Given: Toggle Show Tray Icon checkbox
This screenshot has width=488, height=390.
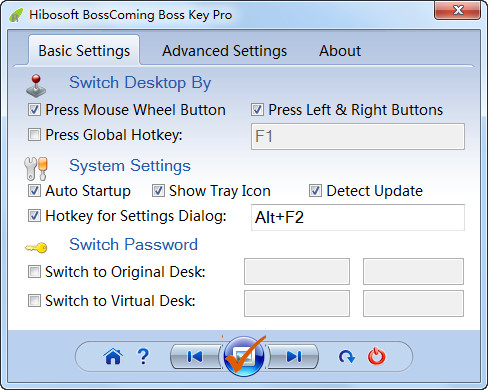Looking at the screenshot, I should point(158,191).
